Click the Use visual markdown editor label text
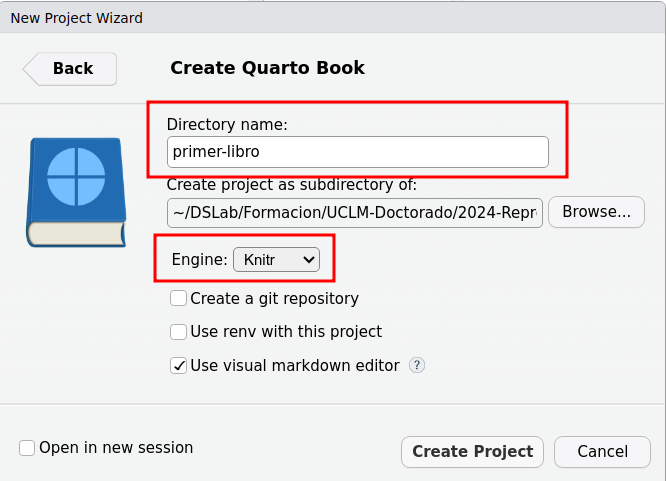The width and height of the screenshot is (666, 481). coord(295,366)
